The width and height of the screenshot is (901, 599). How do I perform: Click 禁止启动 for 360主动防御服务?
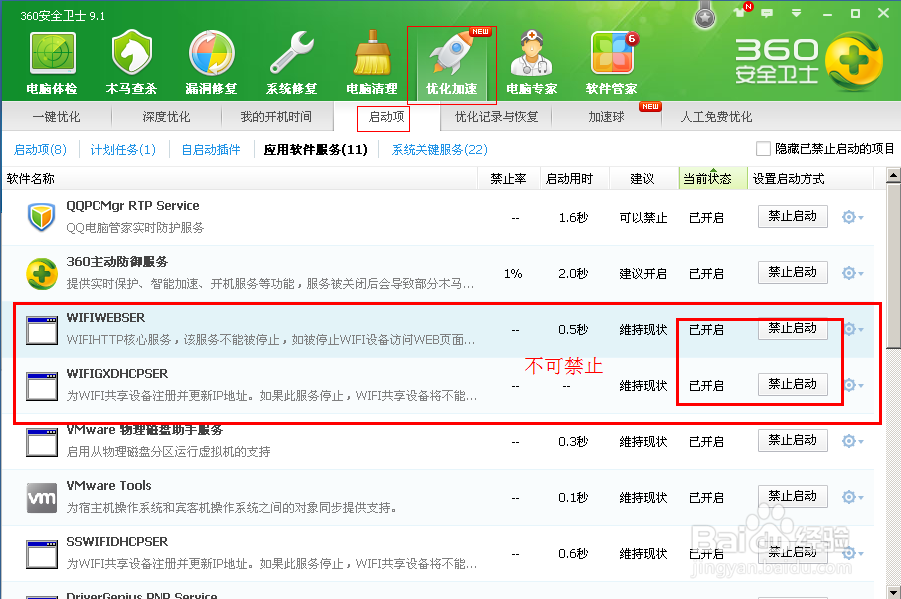click(792, 272)
